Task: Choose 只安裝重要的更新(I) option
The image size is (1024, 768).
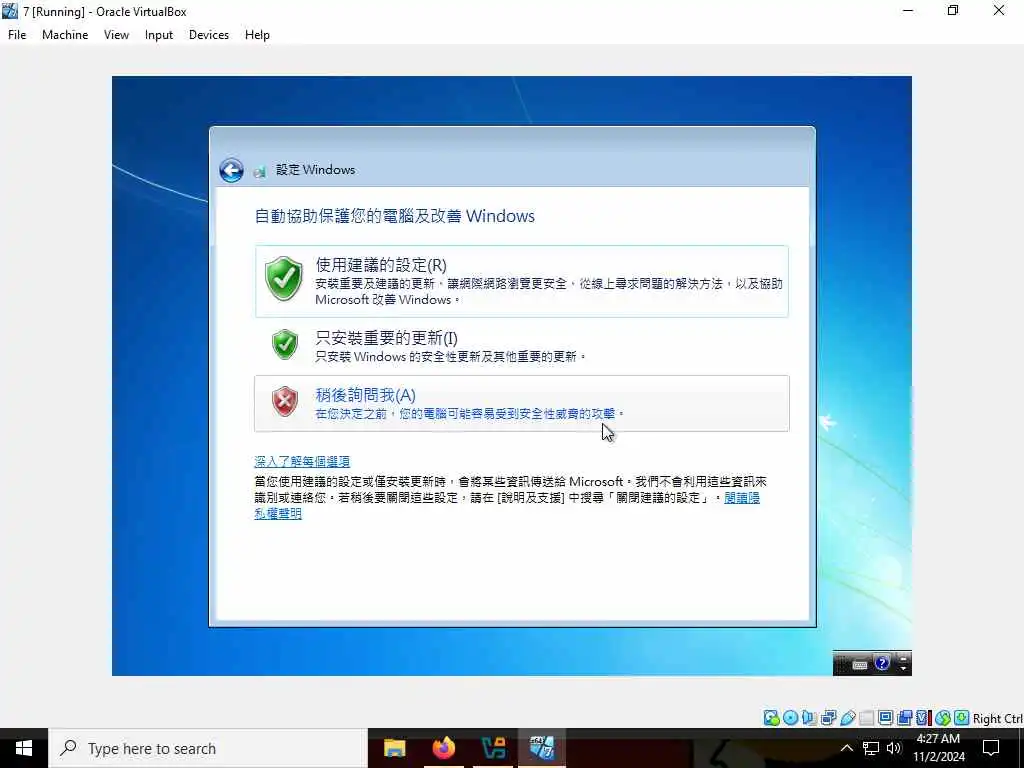Action: 522,345
